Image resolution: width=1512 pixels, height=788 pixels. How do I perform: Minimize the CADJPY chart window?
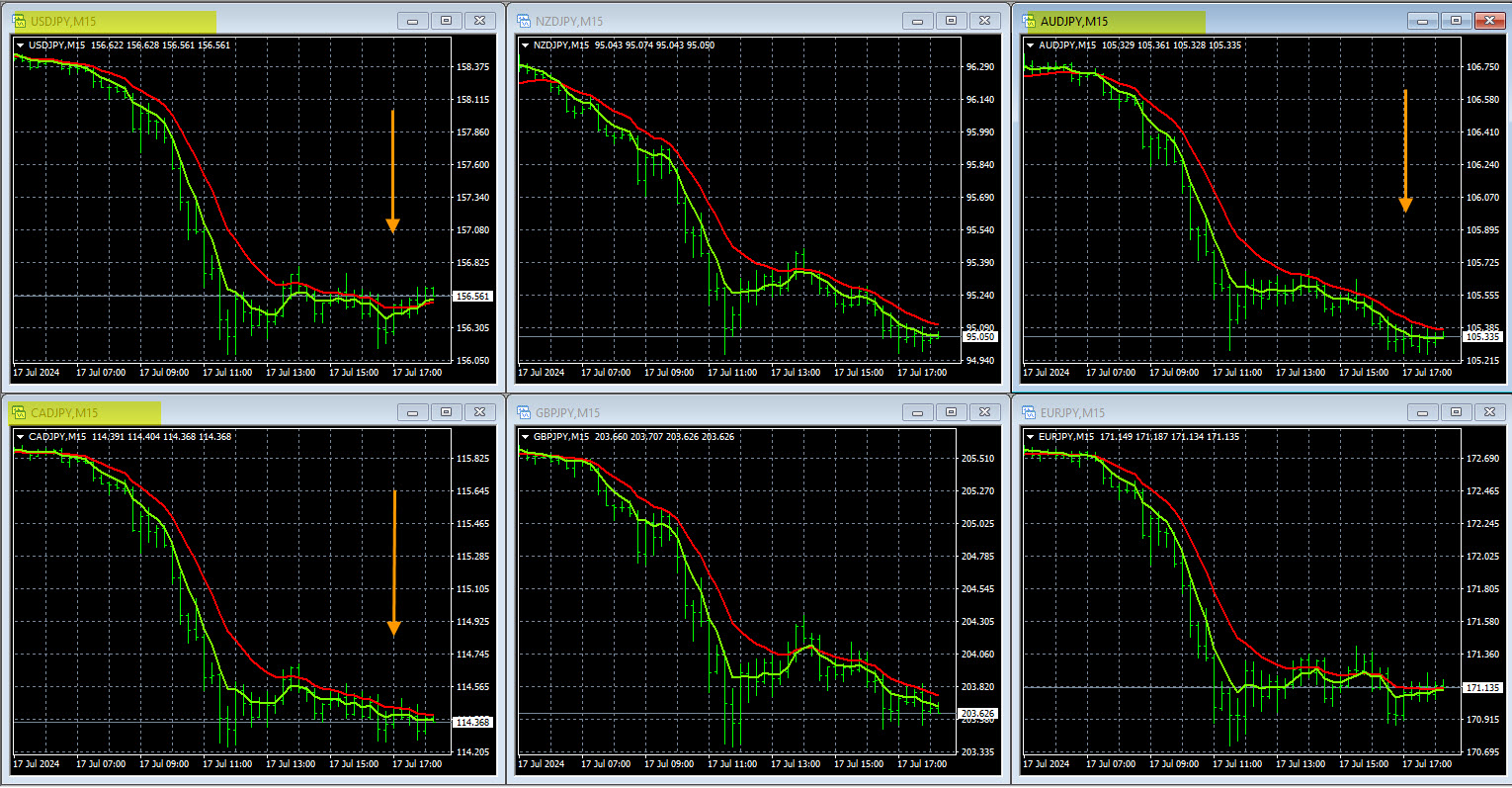click(412, 412)
